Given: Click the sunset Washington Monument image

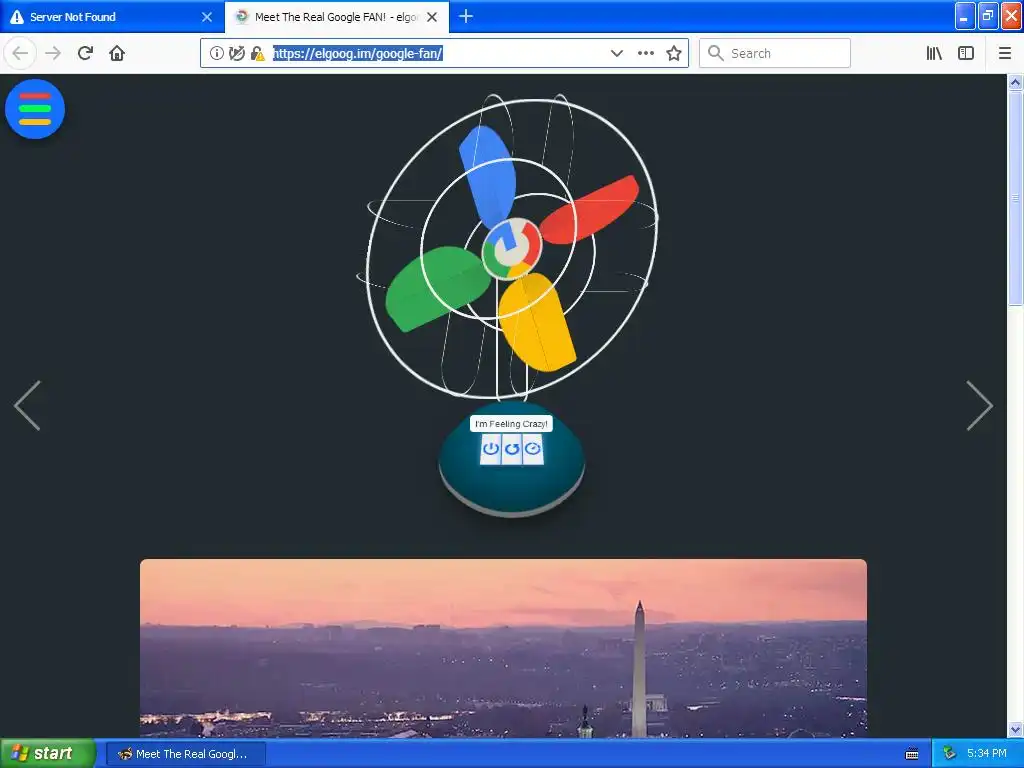Looking at the screenshot, I should pos(504,648).
